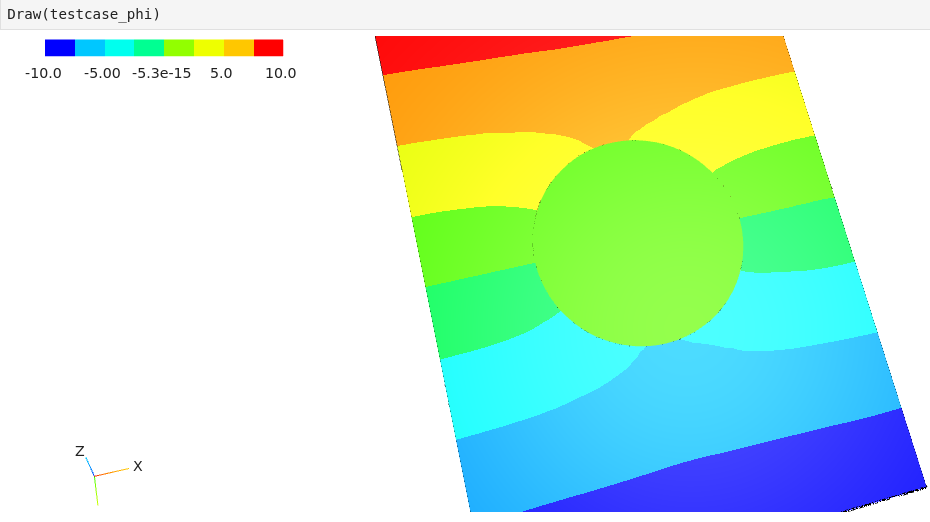This screenshot has width=930, height=522.
Task: Click the center of the green circle
Action: click(x=638, y=243)
